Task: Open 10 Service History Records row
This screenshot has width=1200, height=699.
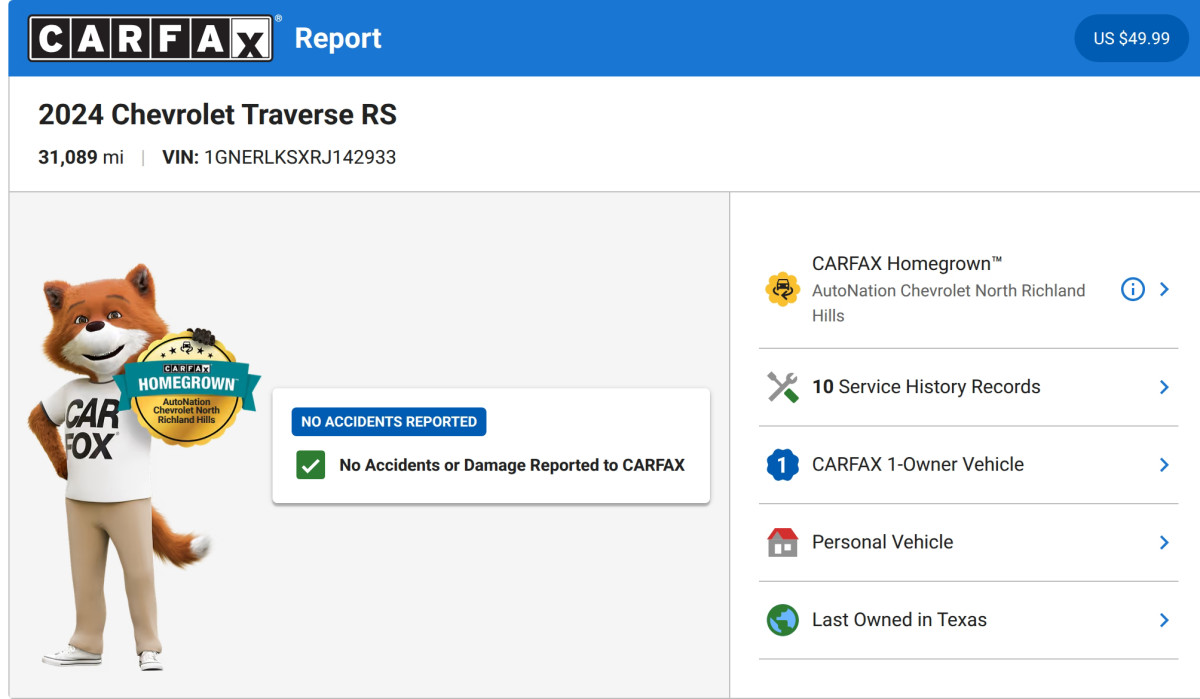Action: (x=968, y=387)
